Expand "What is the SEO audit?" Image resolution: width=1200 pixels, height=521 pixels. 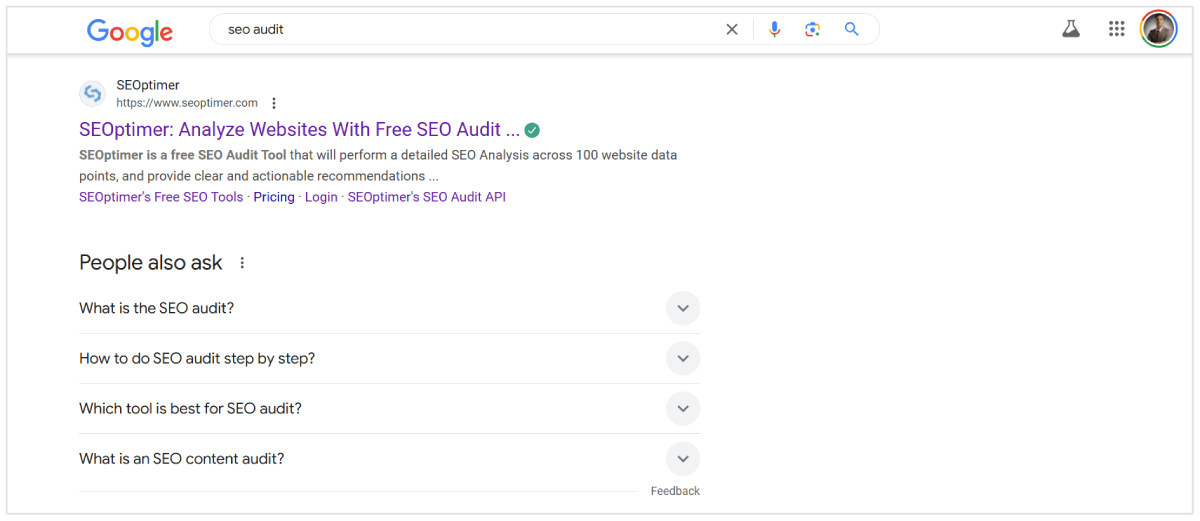(x=683, y=308)
